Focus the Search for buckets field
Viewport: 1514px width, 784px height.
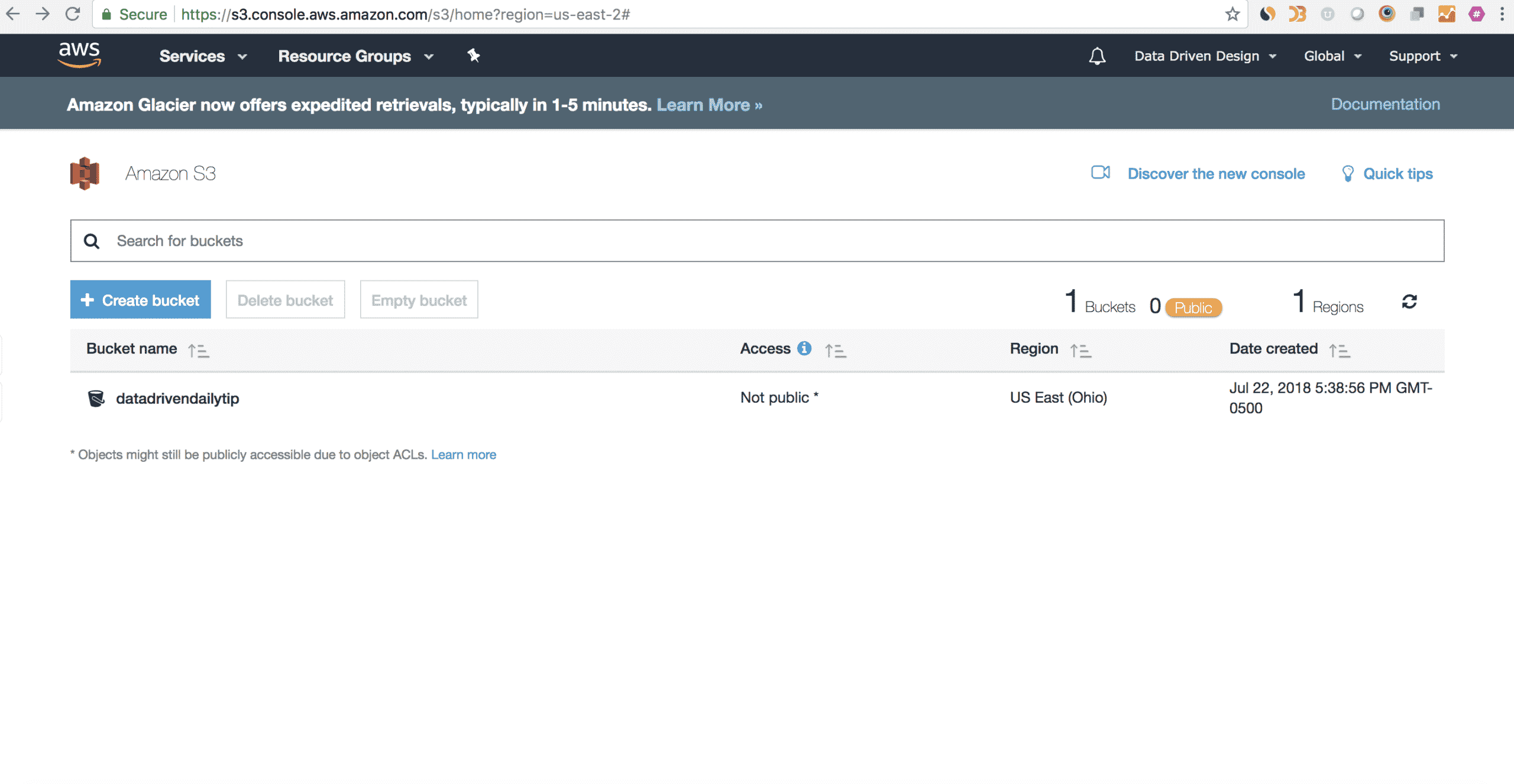pos(757,241)
